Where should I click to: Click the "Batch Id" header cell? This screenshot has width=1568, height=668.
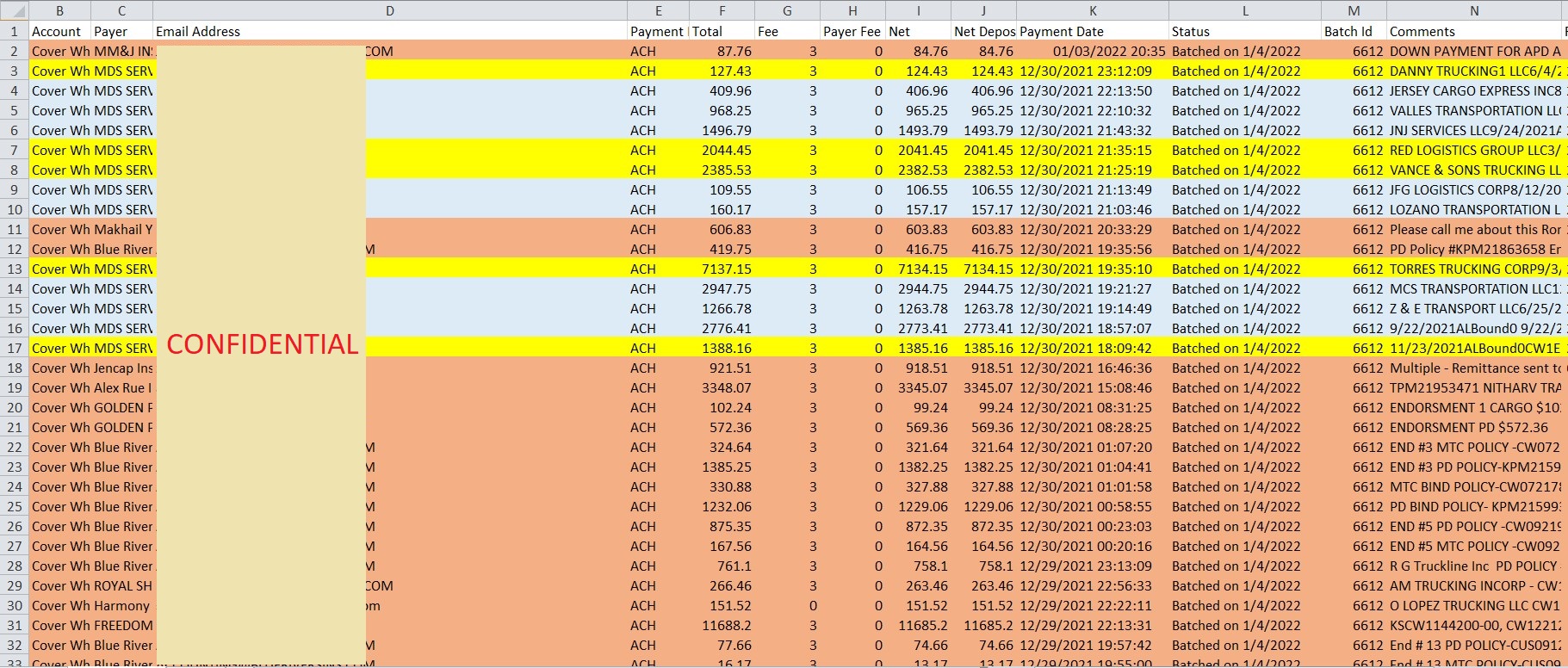click(x=1354, y=31)
